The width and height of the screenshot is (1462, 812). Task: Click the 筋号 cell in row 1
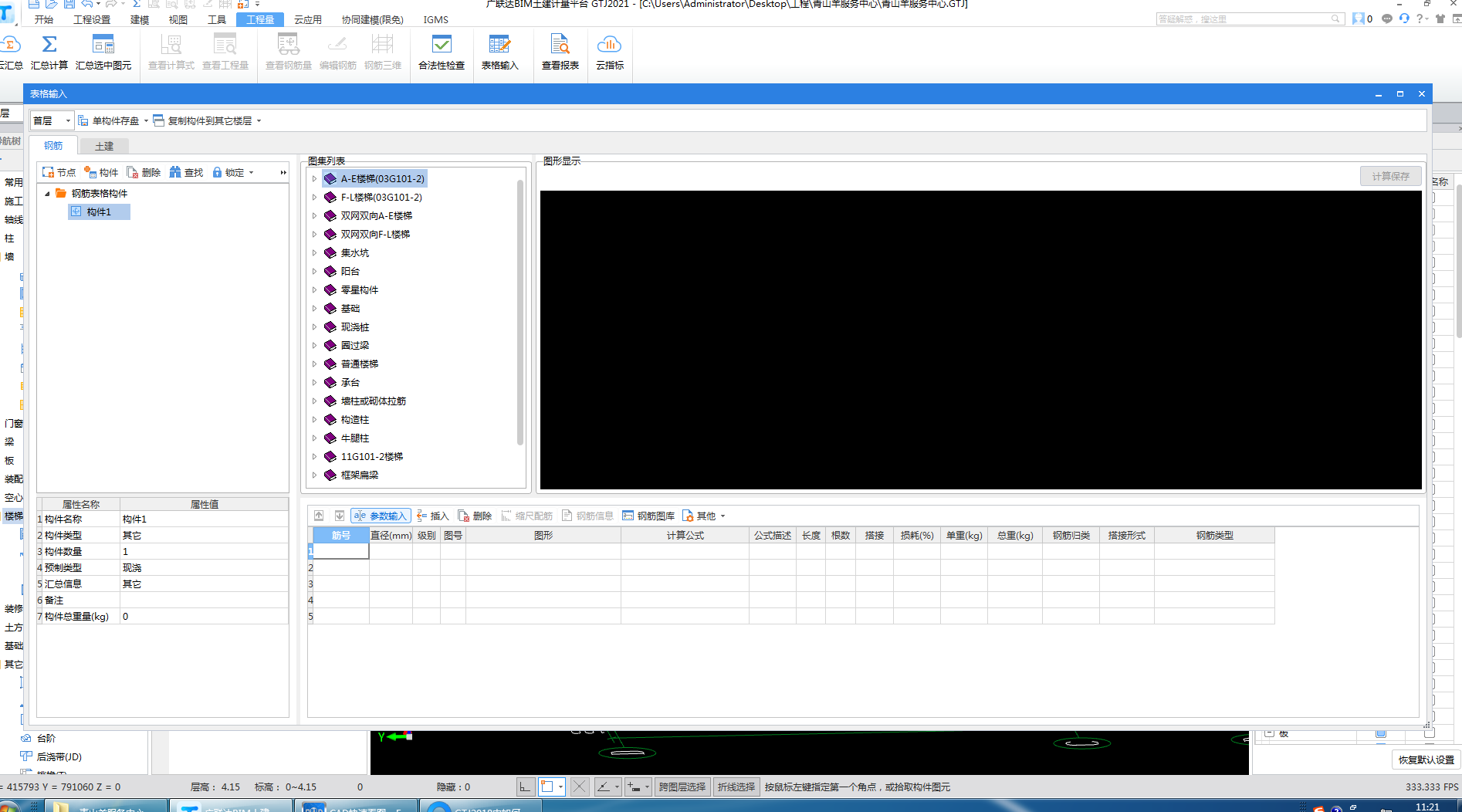[x=340, y=551]
